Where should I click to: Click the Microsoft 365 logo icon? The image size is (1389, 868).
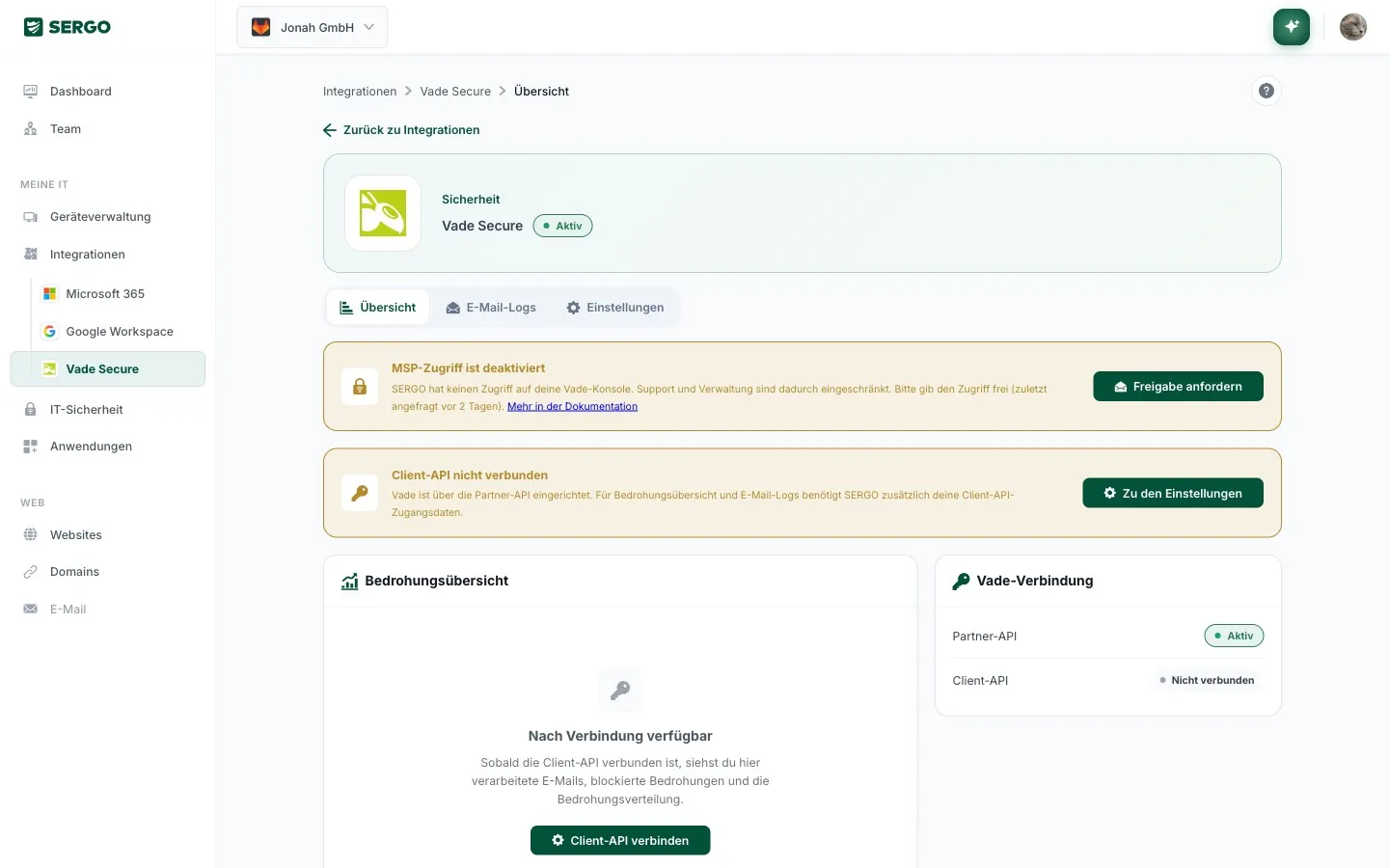click(x=49, y=294)
